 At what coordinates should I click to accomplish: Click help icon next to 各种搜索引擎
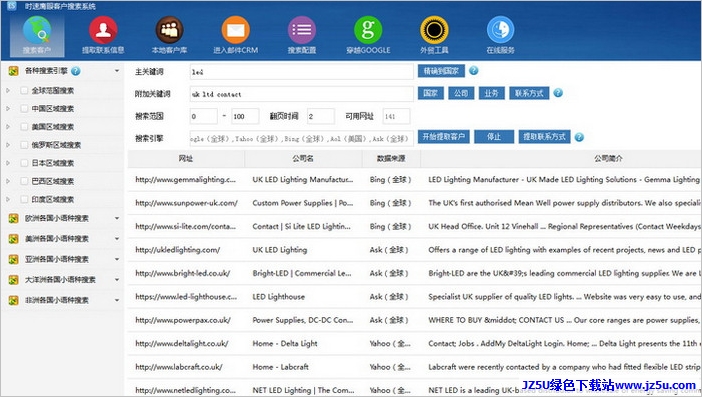coord(76,71)
